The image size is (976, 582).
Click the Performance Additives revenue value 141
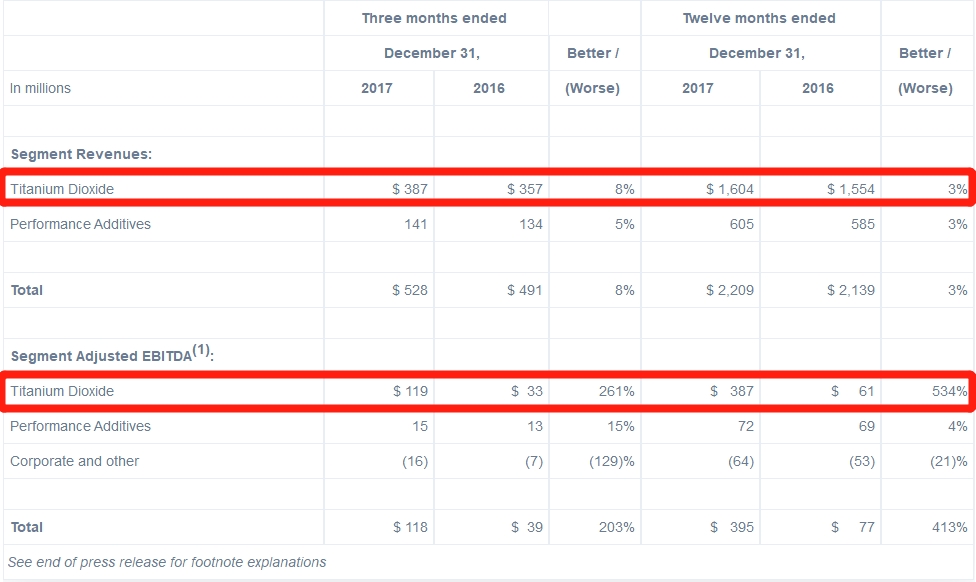[414, 224]
